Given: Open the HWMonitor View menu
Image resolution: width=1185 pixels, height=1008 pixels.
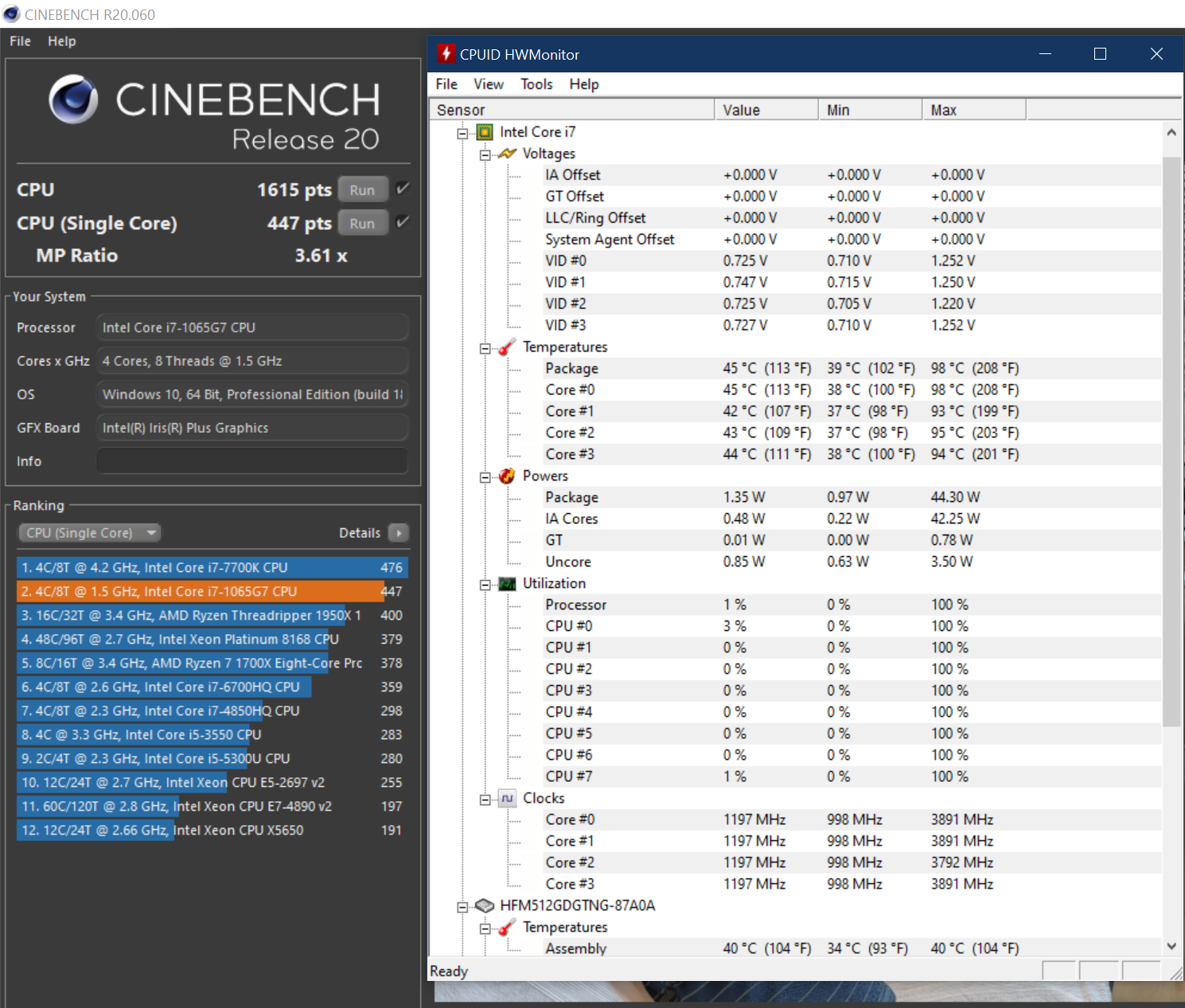Looking at the screenshot, I should pos(489,84).
